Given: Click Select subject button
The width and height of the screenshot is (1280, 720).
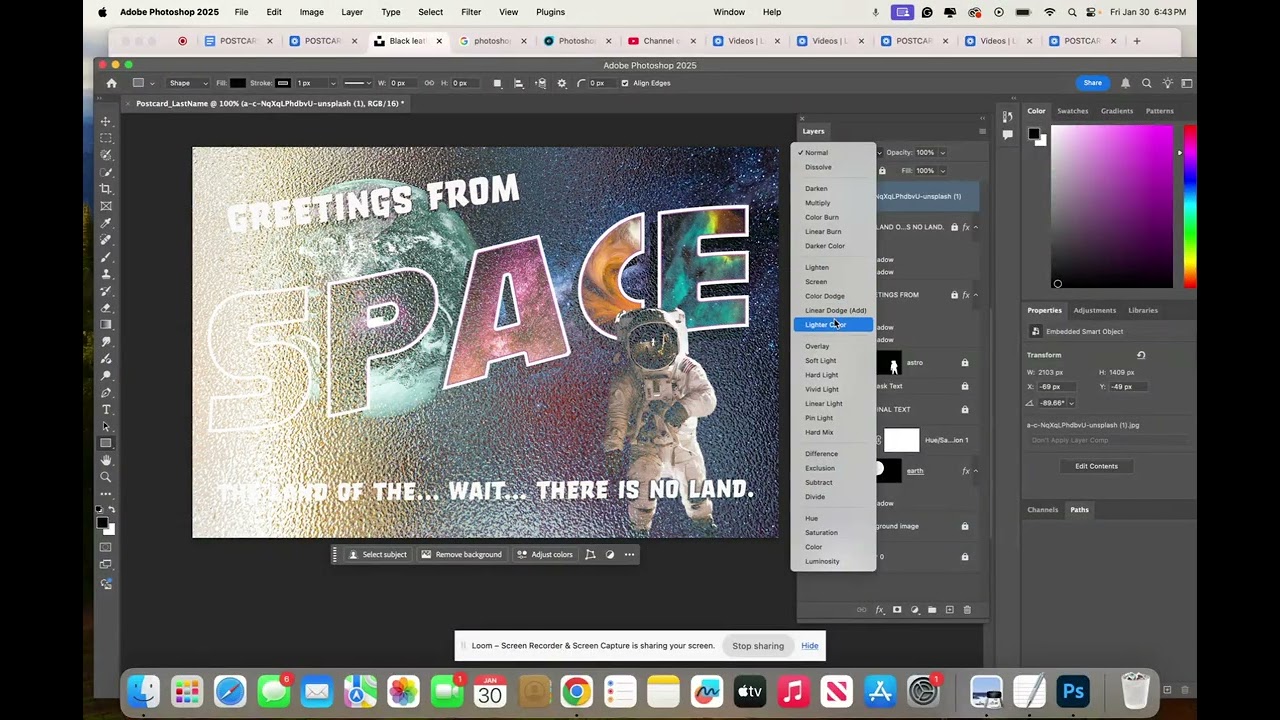Looking at the screenshot, I should tap(377, 555).
